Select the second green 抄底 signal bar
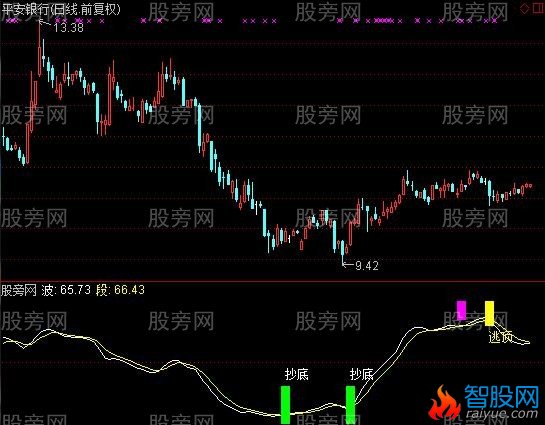 [x=350, y=404]
